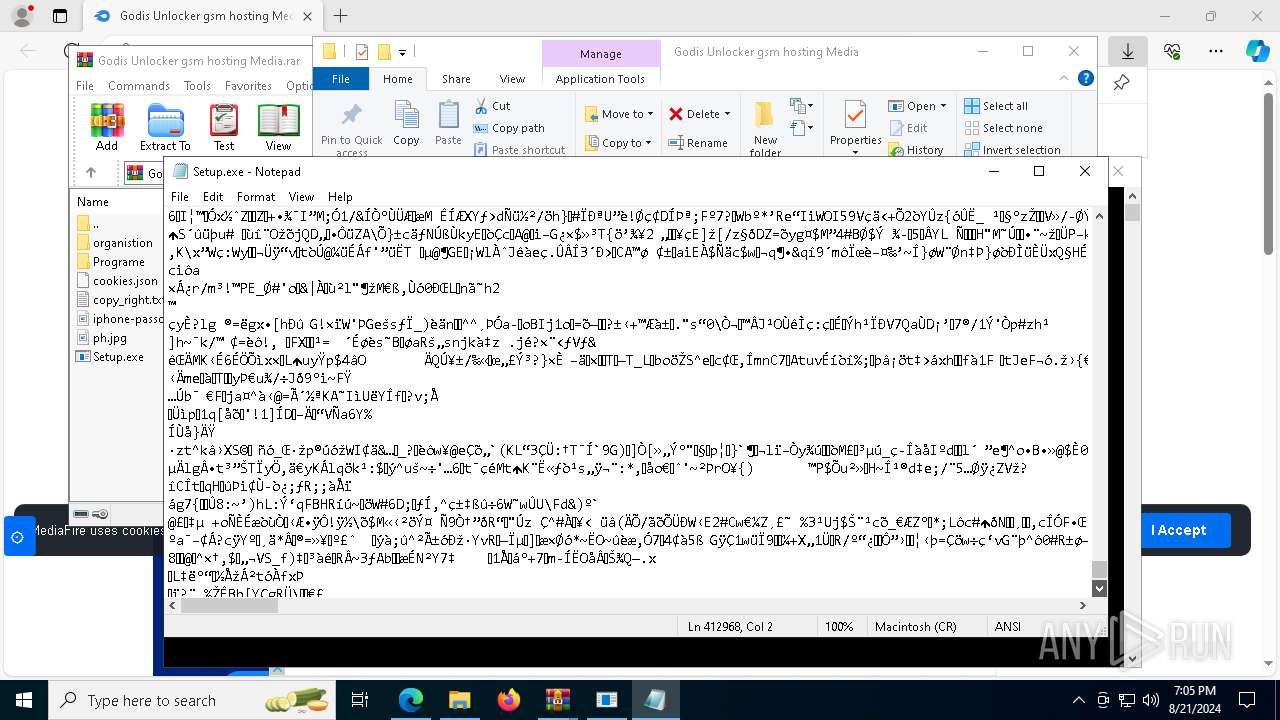Open File Explorer from taskbar
Screen dimensions: 1280x720
click(x=460, y=700)
